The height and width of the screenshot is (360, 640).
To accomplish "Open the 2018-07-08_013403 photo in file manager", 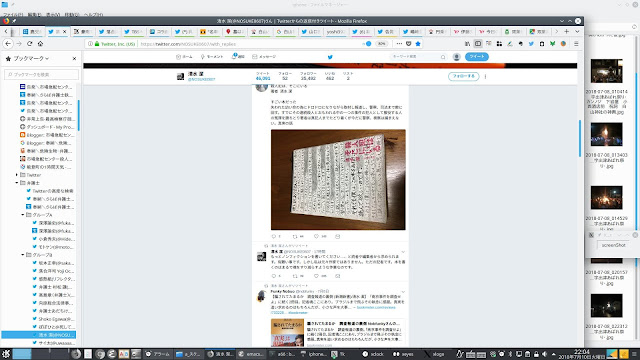I will coord(607,134).
